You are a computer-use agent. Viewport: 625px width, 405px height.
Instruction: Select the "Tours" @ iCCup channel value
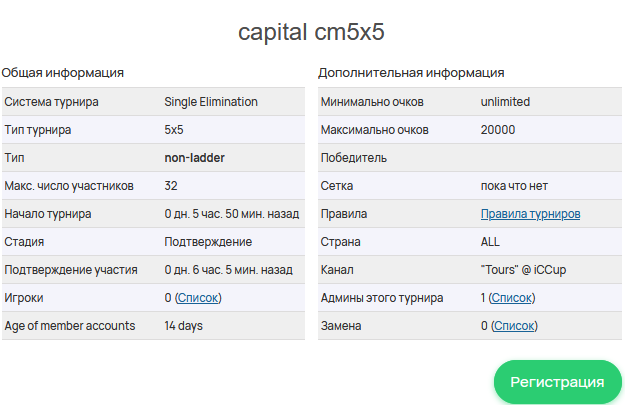523,270
